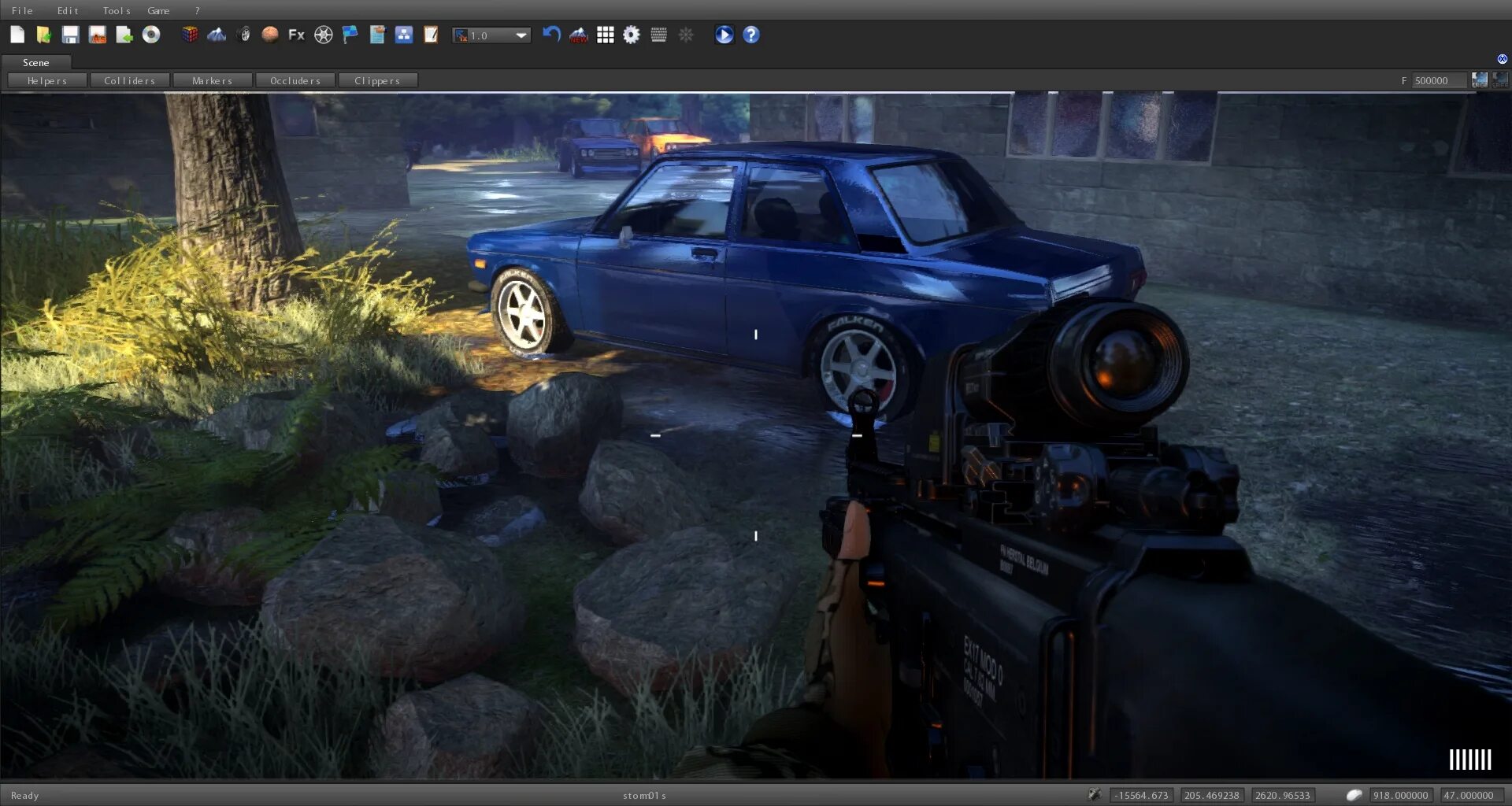Image resolution: width=1512 pixels, height=806 pixels.
Task: Open the Edit menu
Action: (x=68, y=10)
